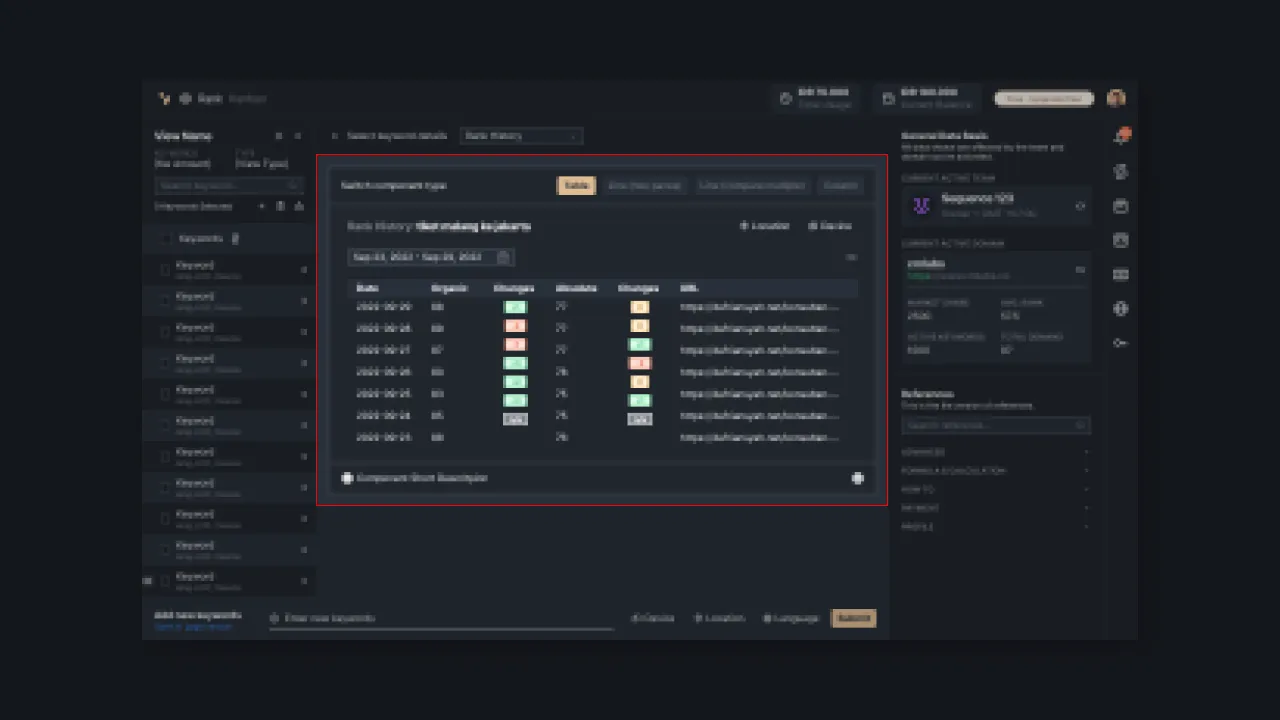Click the key icon in right sidebar
This screenshot has width=1280, height=720.
pos(1121,343)
